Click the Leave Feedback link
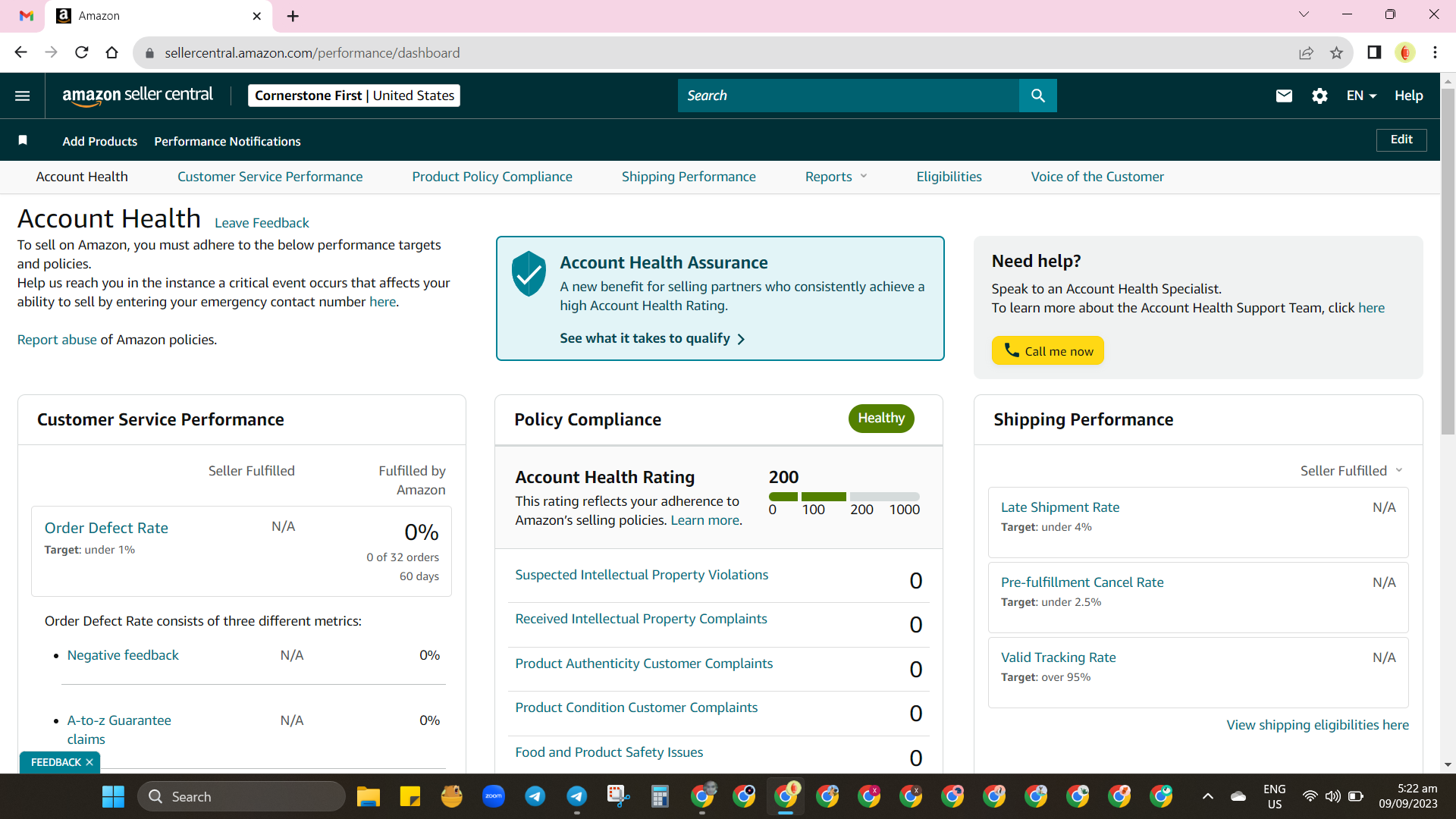Viewport: 1456px width, 819px height. click(x=262, y=223)
